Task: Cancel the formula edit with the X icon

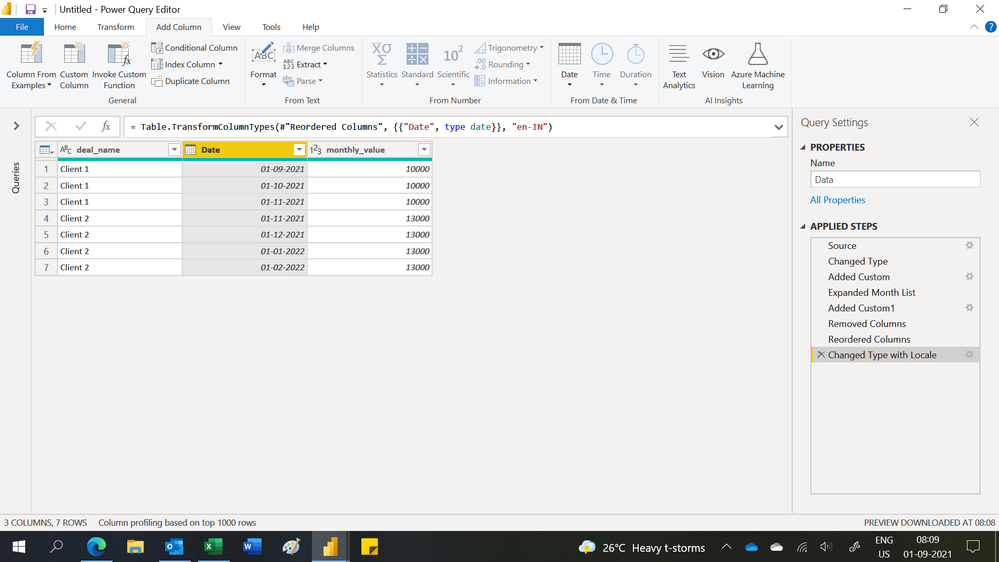Action: coord(51,126)
